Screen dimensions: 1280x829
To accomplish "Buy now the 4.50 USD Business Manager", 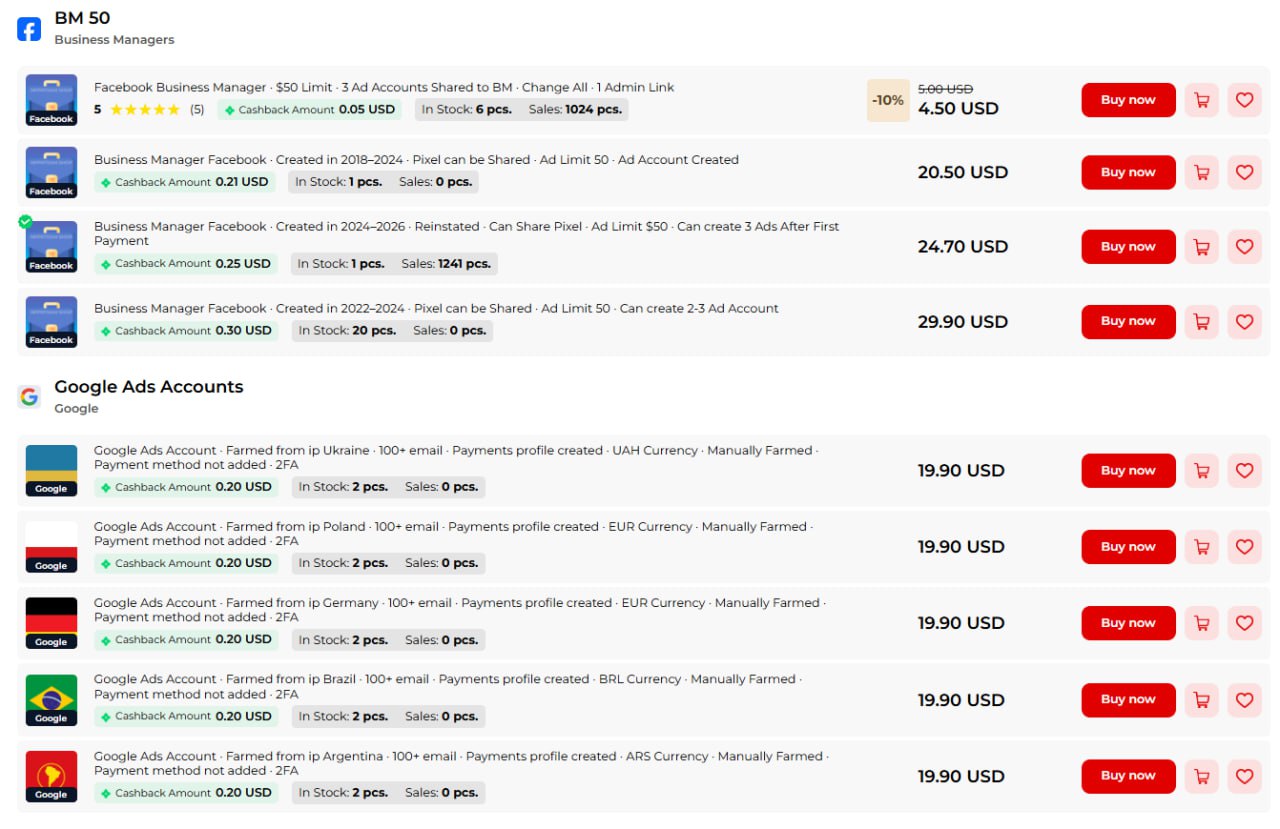I will point(1127,100).
